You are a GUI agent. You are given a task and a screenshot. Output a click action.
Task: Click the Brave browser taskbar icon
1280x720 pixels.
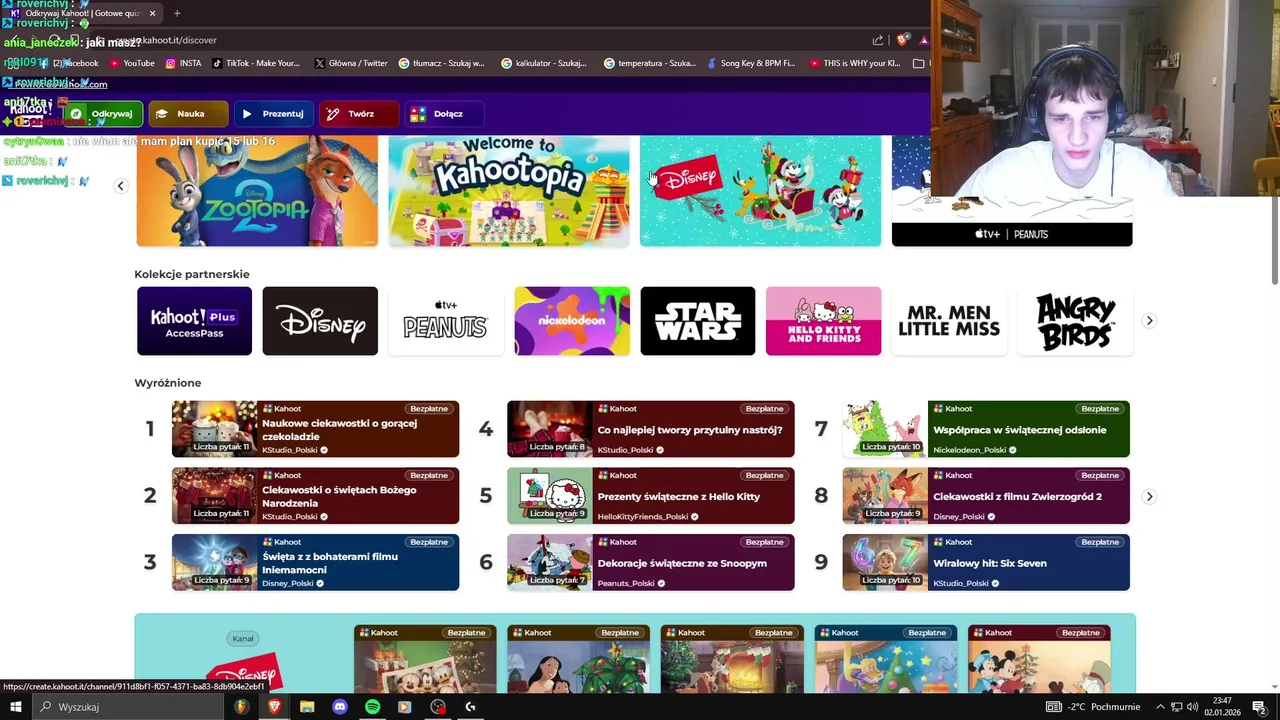(x=274, y=707)
